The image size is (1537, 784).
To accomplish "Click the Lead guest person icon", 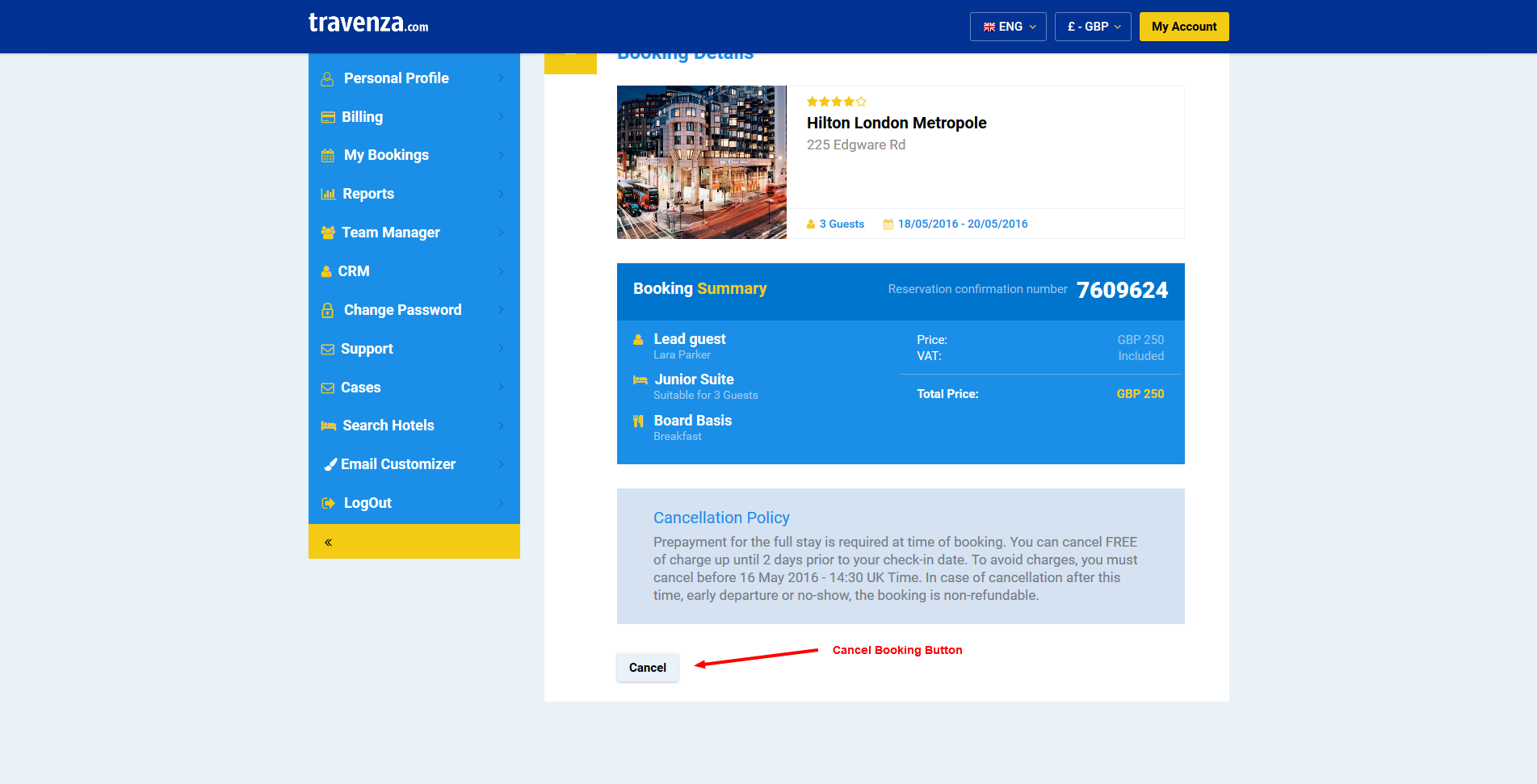I will pos(638,340).
